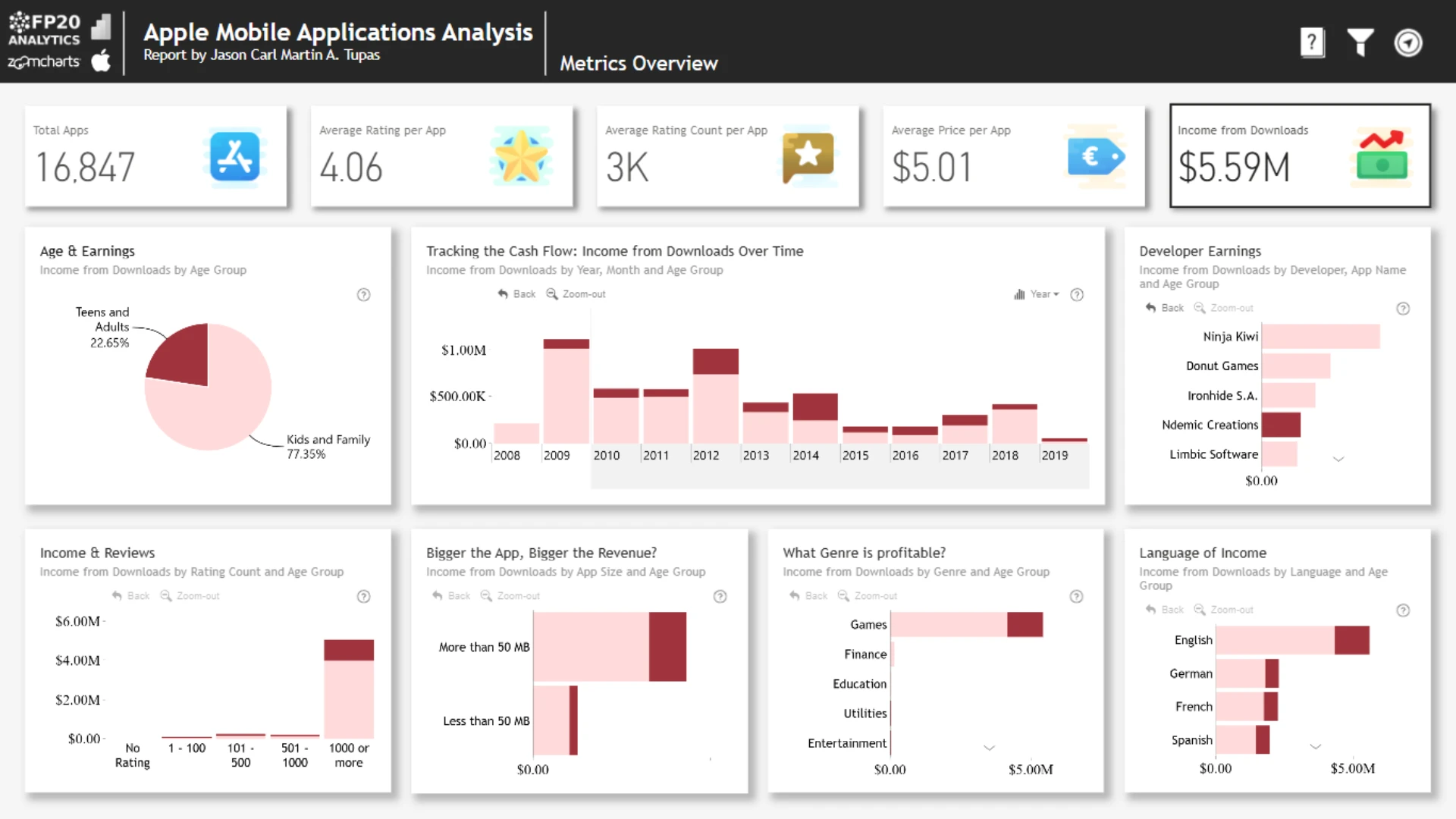Select the Average Price per App card
Viewport: 1456px width, 819px height.
[1013, 156]
